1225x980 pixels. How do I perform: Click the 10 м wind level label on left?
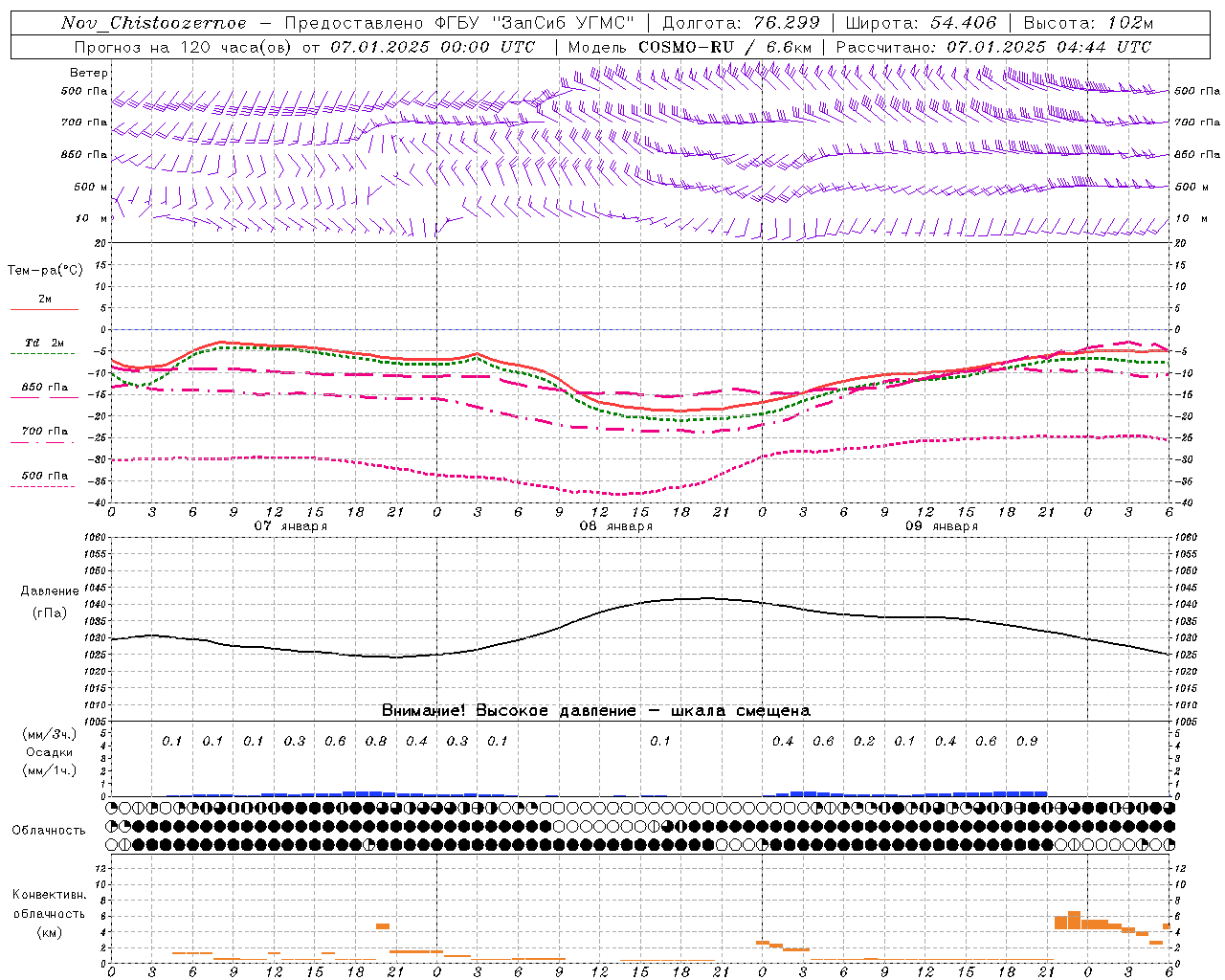point(92,218)
